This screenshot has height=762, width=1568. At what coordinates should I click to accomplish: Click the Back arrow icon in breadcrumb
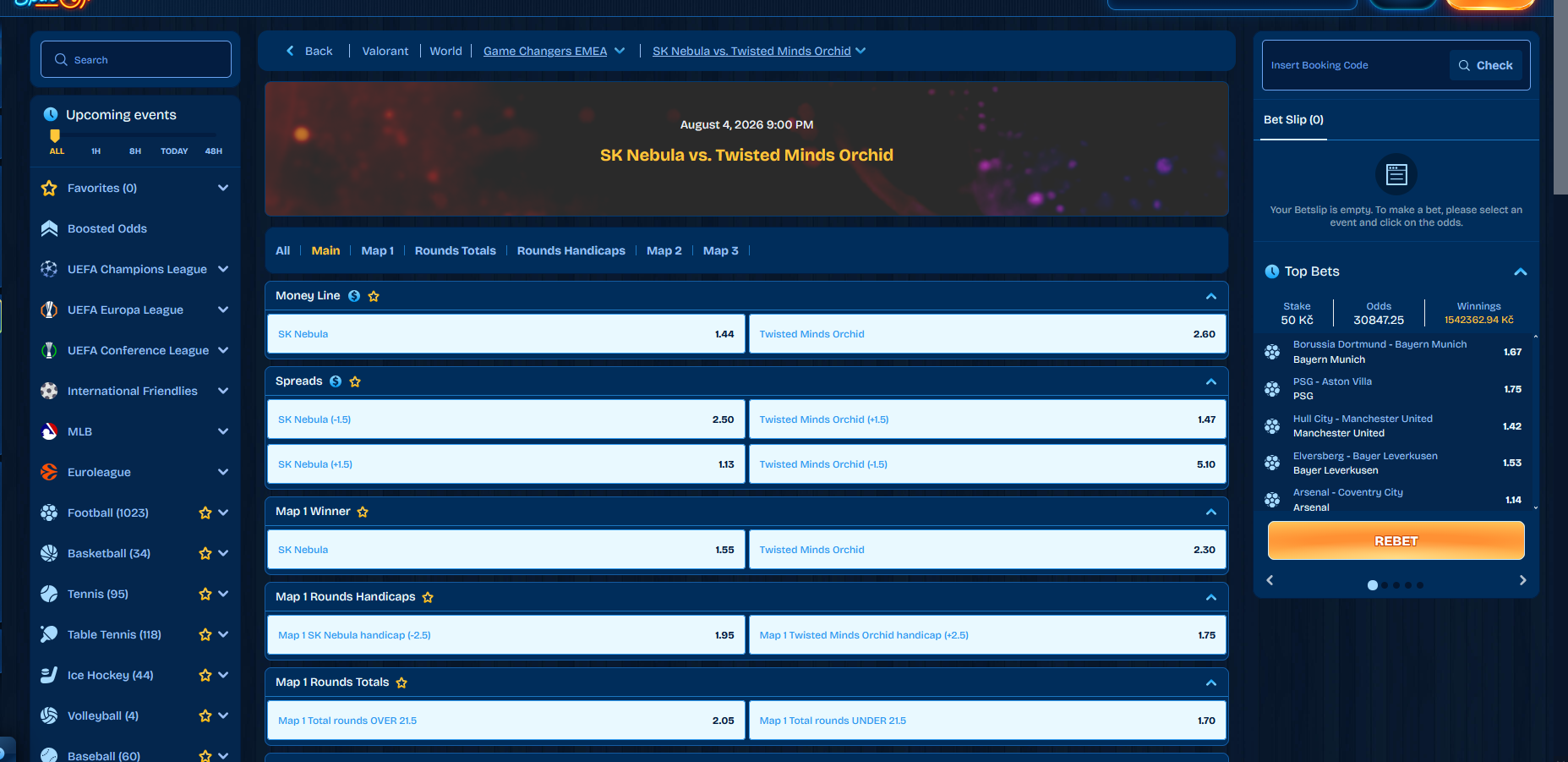[x=290, y=51]
